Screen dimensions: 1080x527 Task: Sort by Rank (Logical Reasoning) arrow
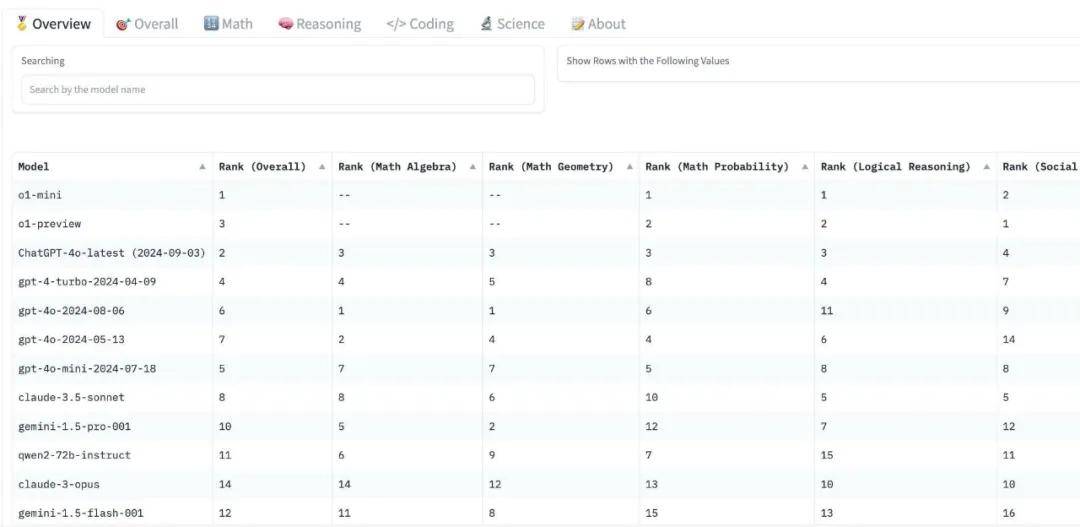pos(987,167)
